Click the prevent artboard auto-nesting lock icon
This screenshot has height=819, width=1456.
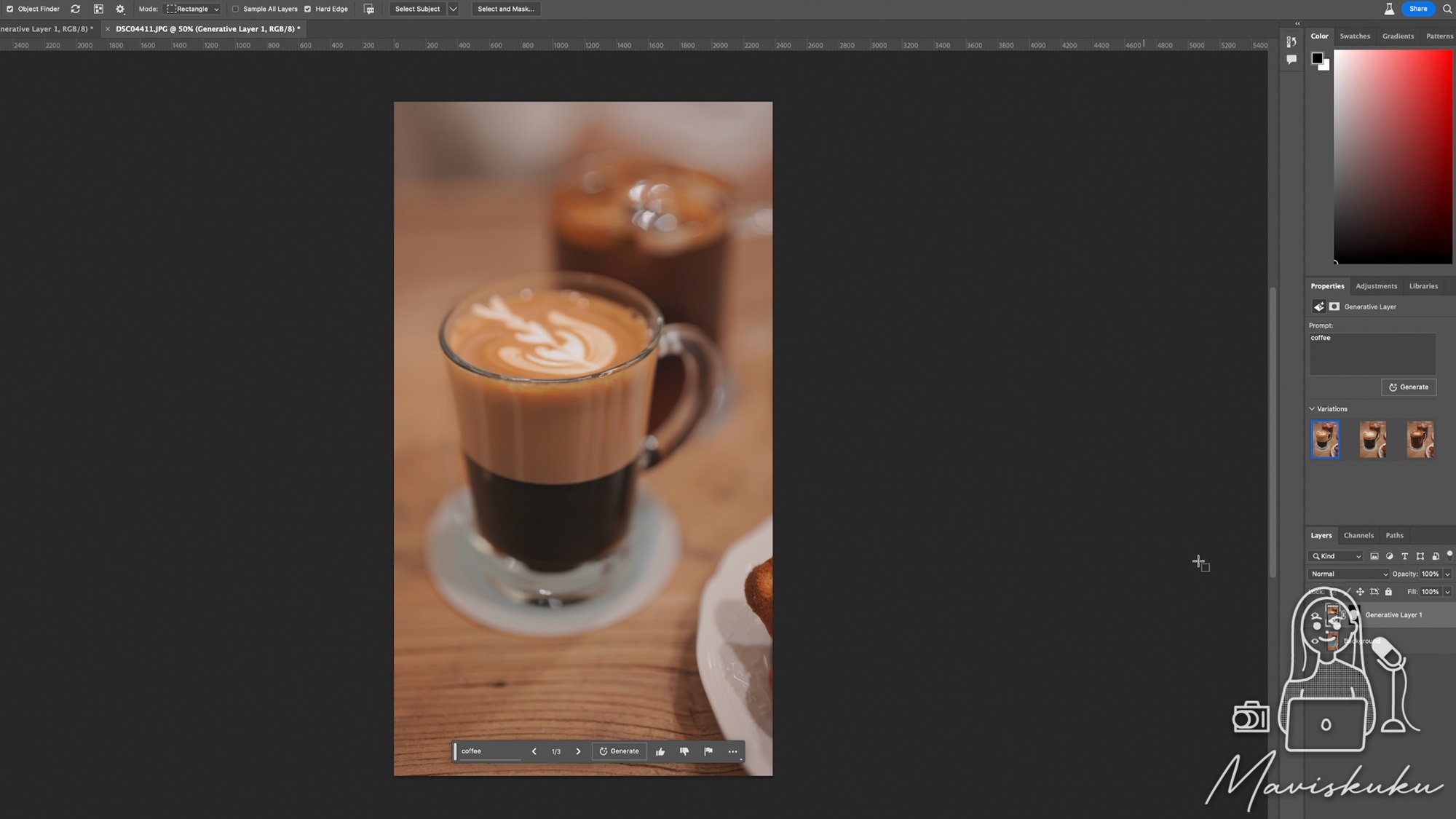[x=1374, y=592]
